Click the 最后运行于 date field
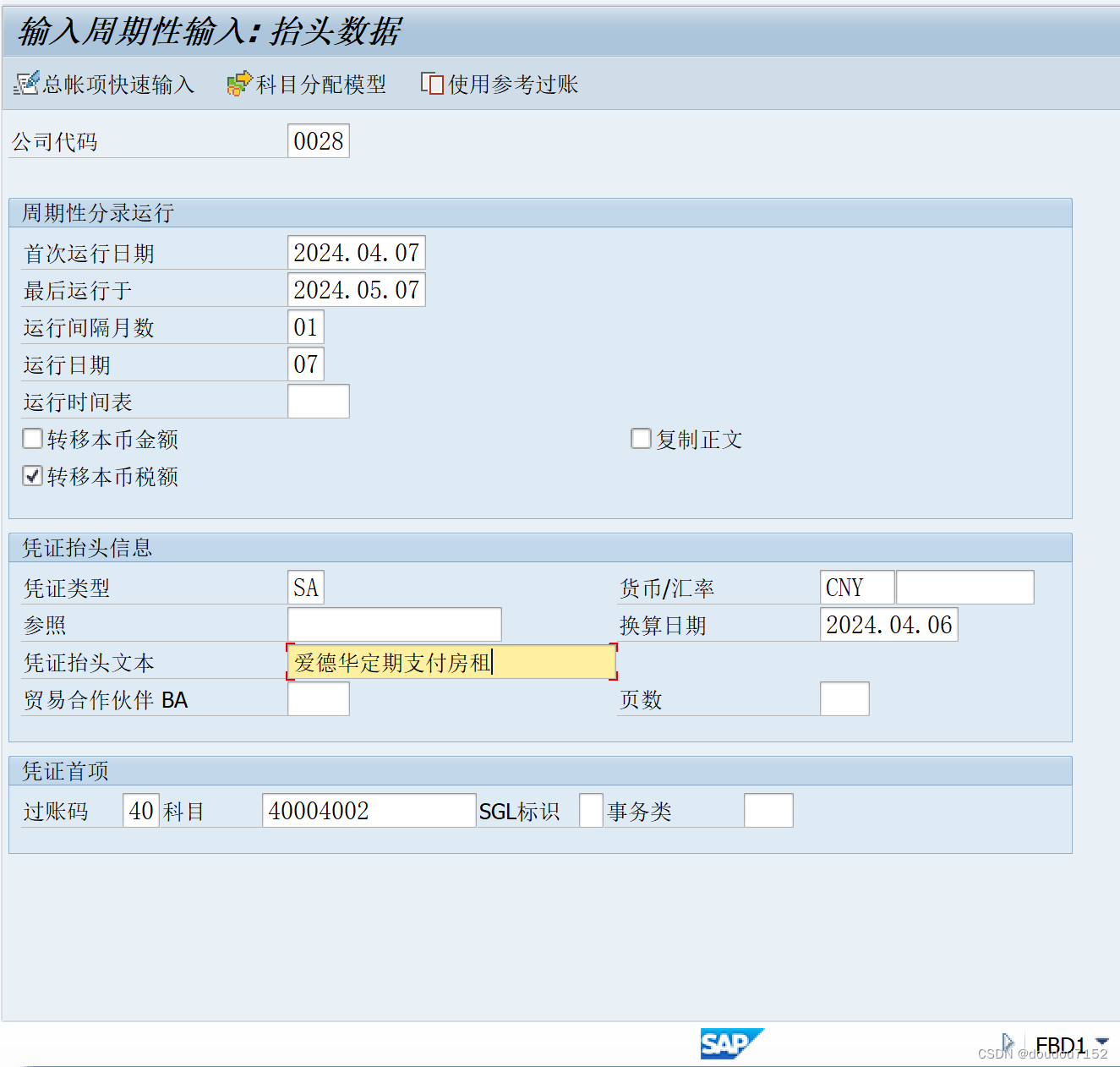This screenshot has height=1067, width=1120. 356,289
